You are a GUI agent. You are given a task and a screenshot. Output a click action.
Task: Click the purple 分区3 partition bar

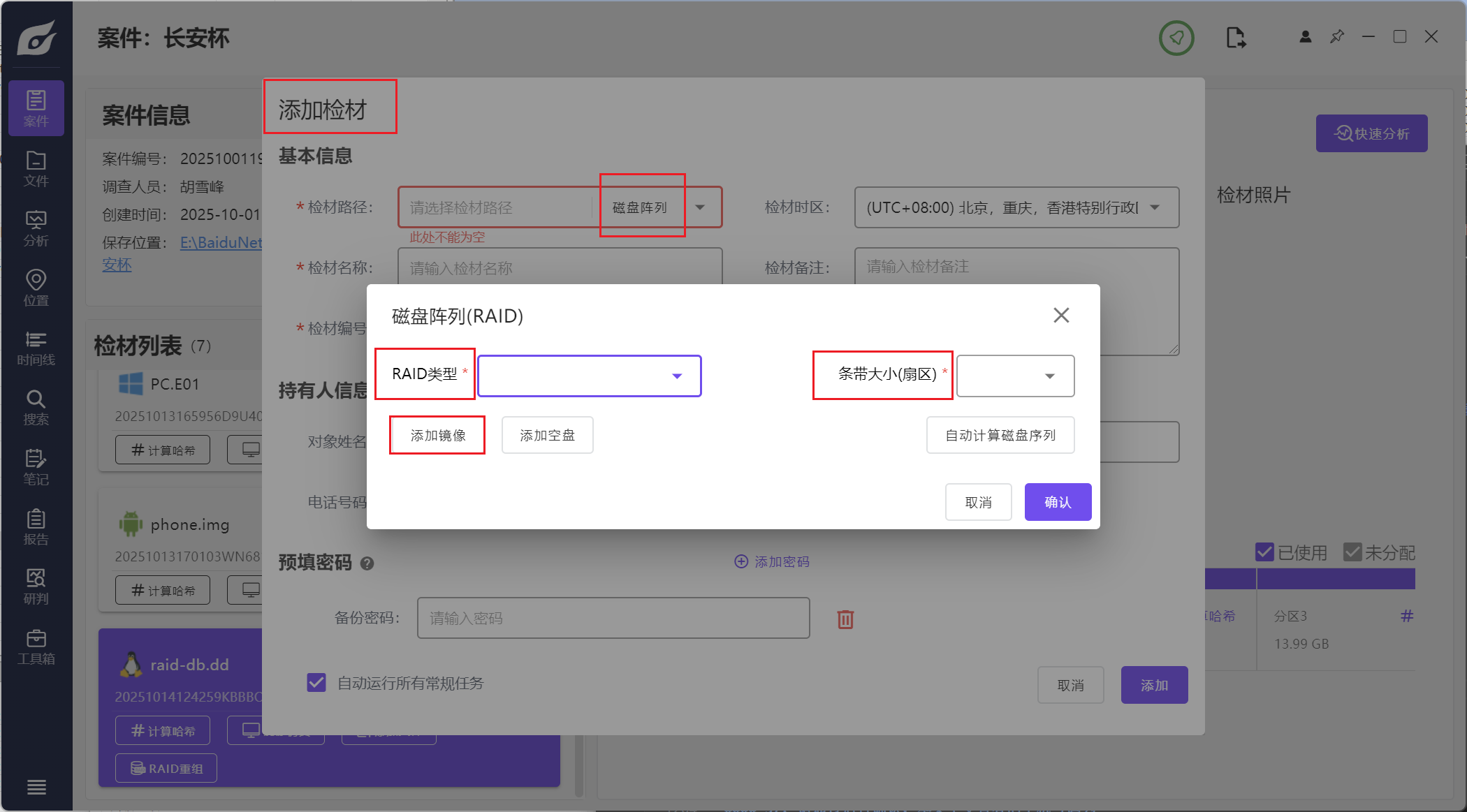[x=1336, y=579]
